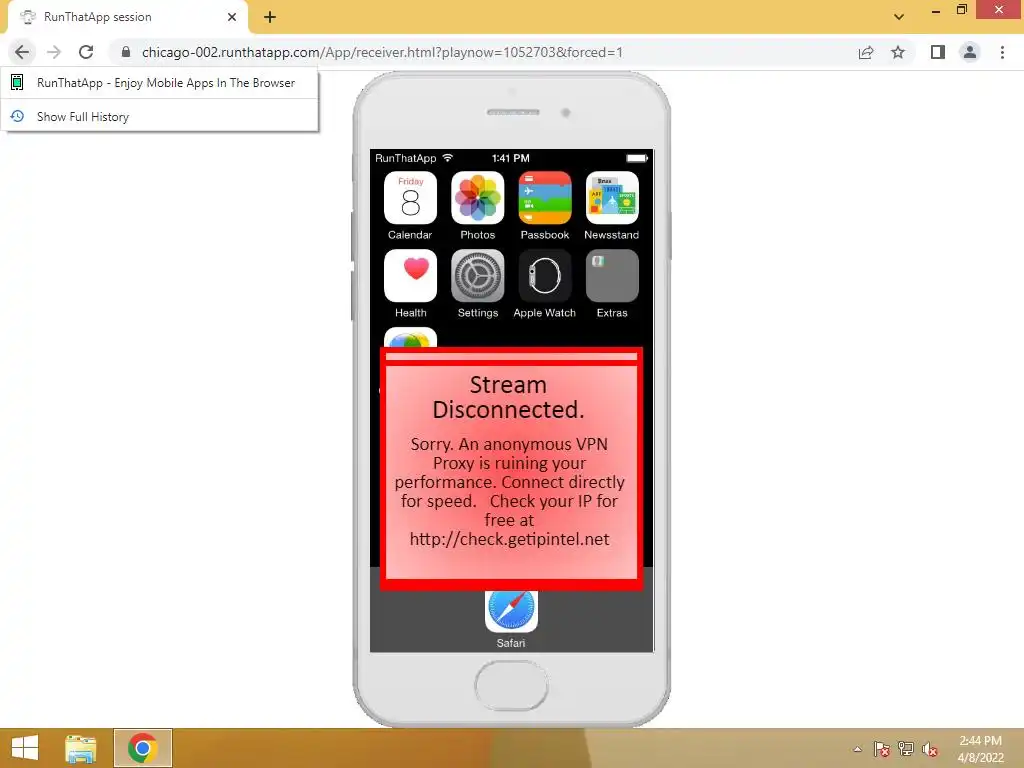Click the browser back arrow

[22, 52]
